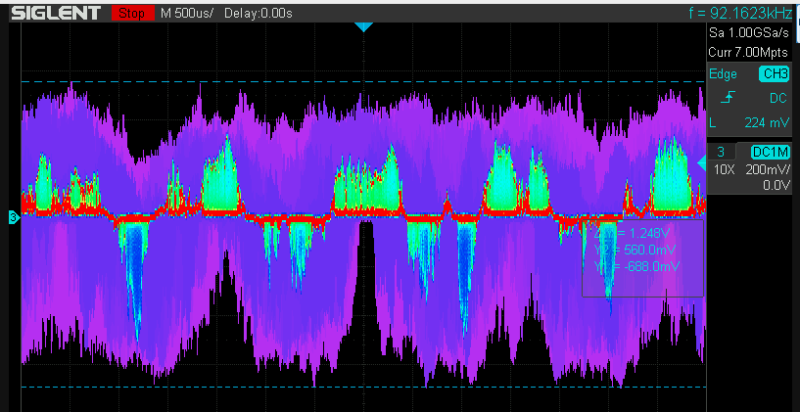Click the trigger position marker at top

tap(364, 27)
